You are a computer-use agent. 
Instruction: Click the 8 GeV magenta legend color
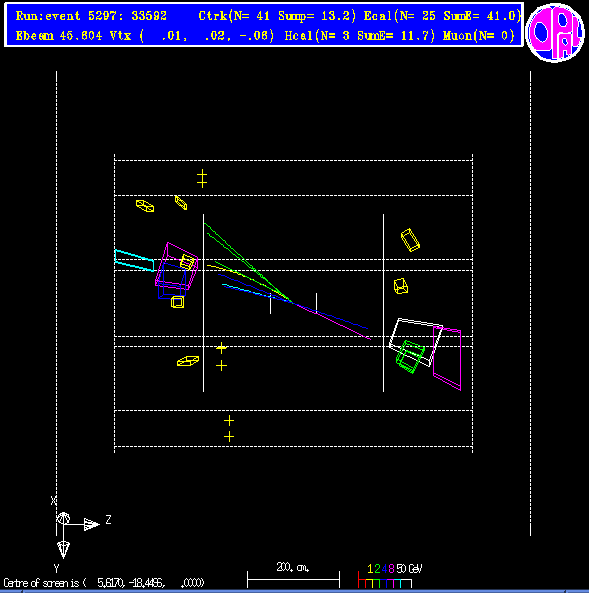(391, 568)
